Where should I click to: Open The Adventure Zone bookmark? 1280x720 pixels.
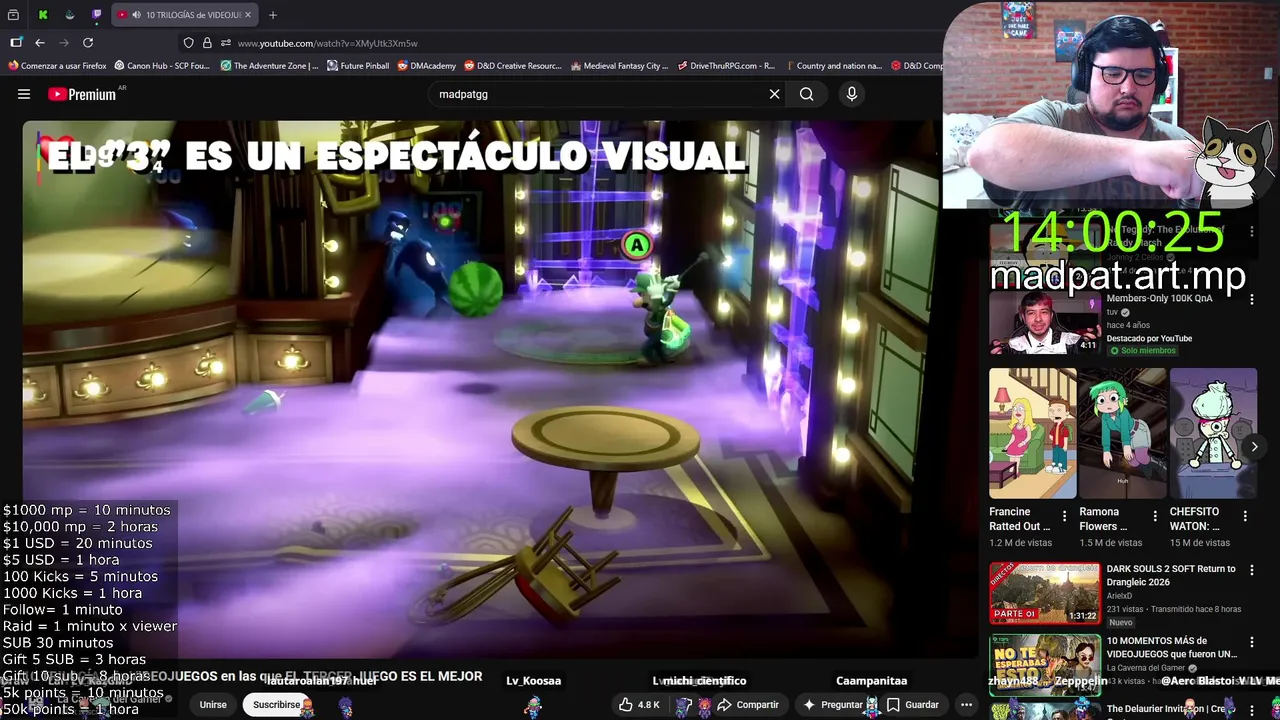269,66
